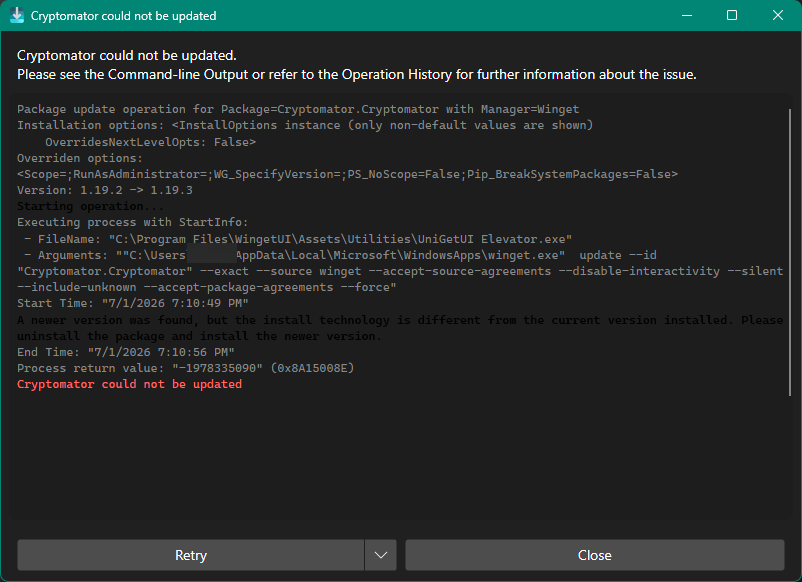802x582 pixels.
Task: Click the 'Package update operation' first log line
Action: click(x=298, y=109)
